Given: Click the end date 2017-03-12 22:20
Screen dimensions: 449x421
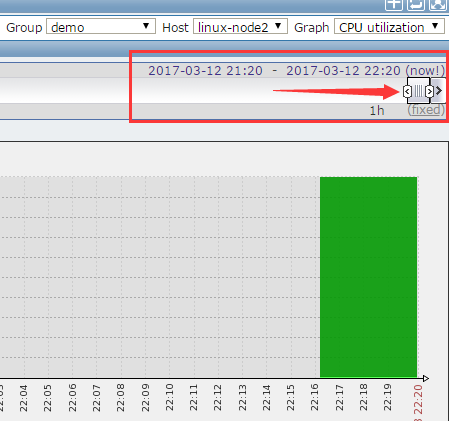Looking at the screenshot, I should click(x=343, y=71).
